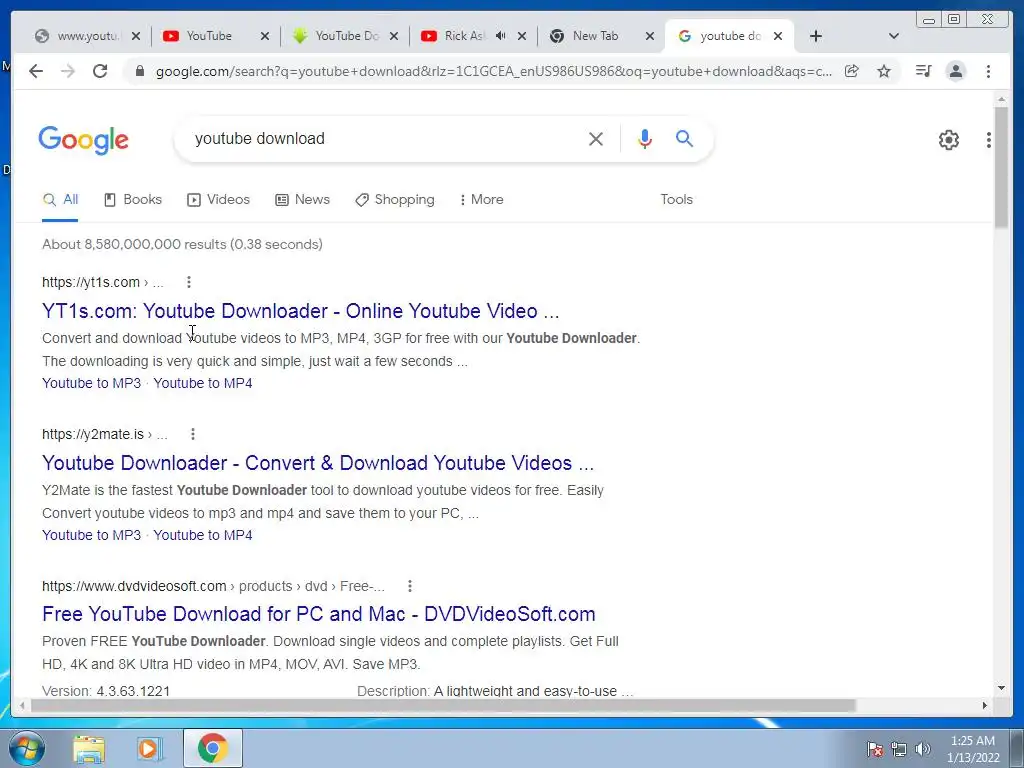The width and height of the screenshot is (1024, 768).
Task: Select the Books search tab
Action: (x=133, y=199)
